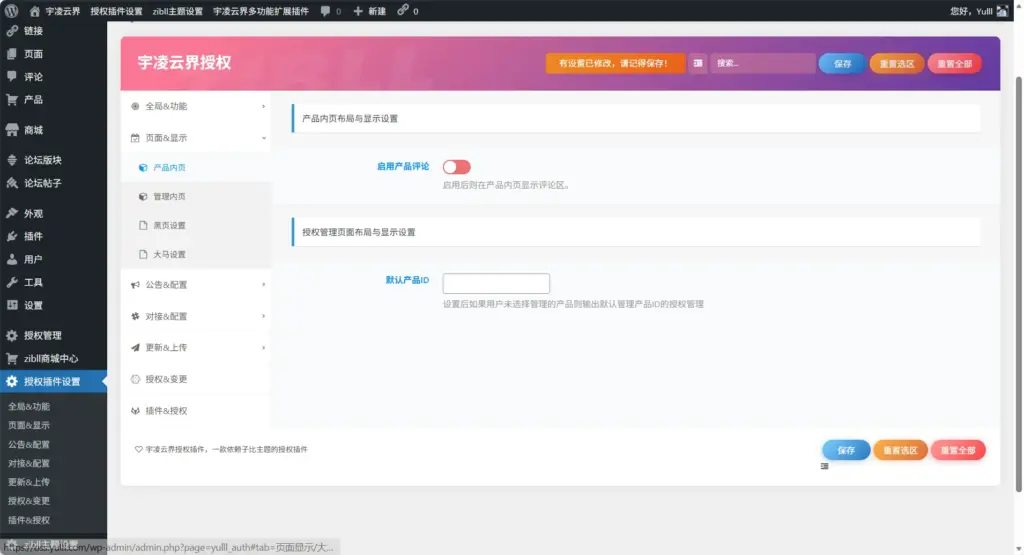1024x555 pixels.
Task: Click the 外观 paintbrush icon in sidebar
Action: [x=12, y=214]
